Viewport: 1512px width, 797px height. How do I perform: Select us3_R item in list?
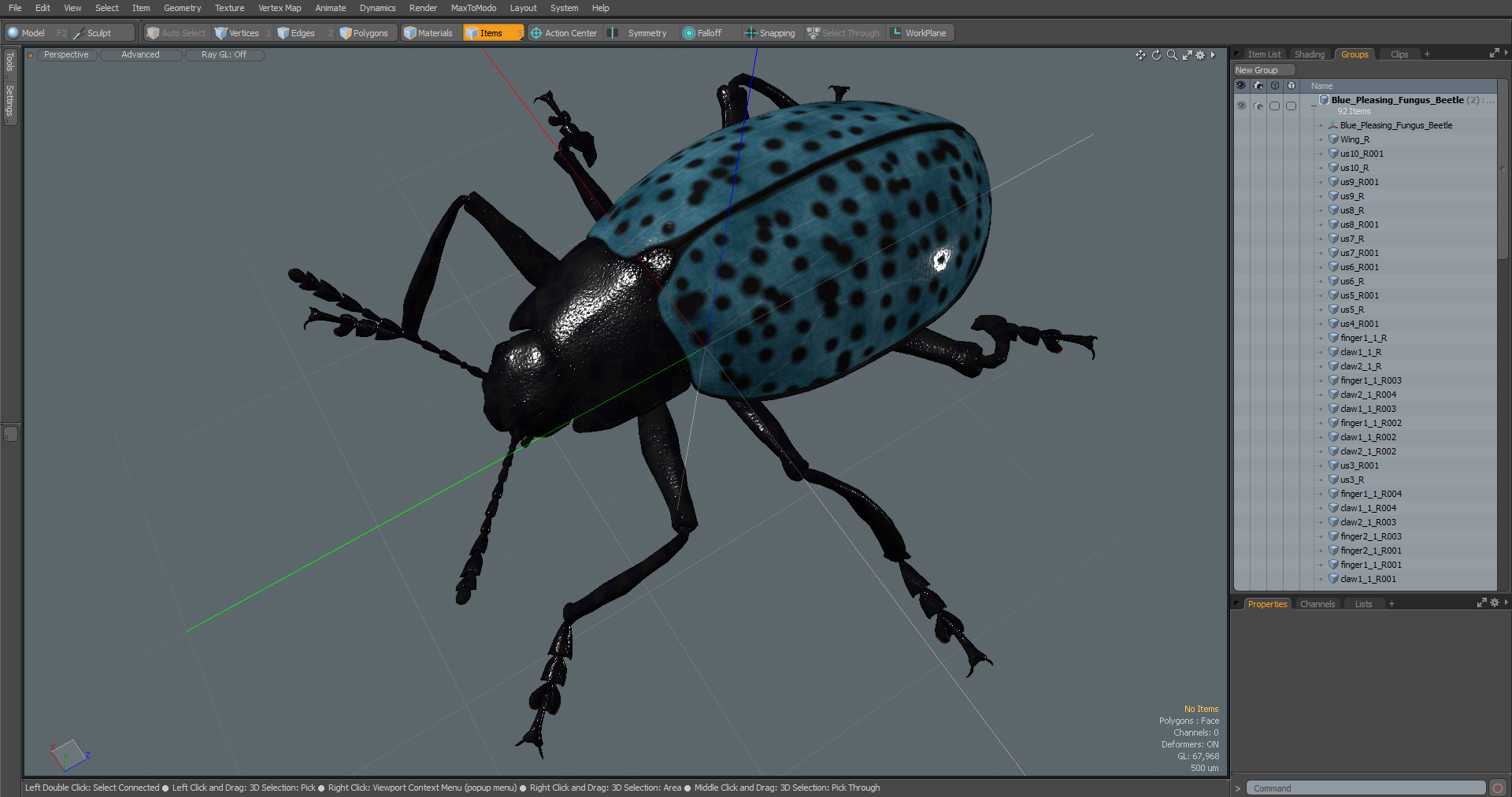1352,480
